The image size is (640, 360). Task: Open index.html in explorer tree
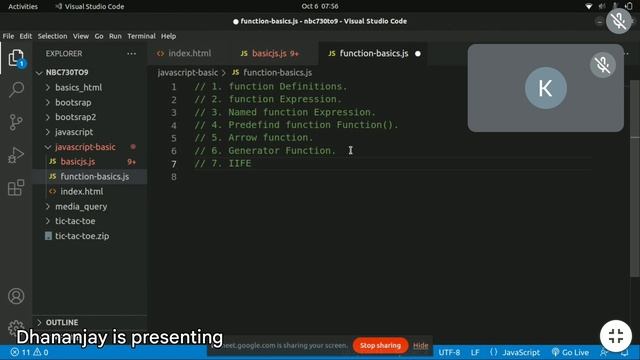click(x=82, y=191)
